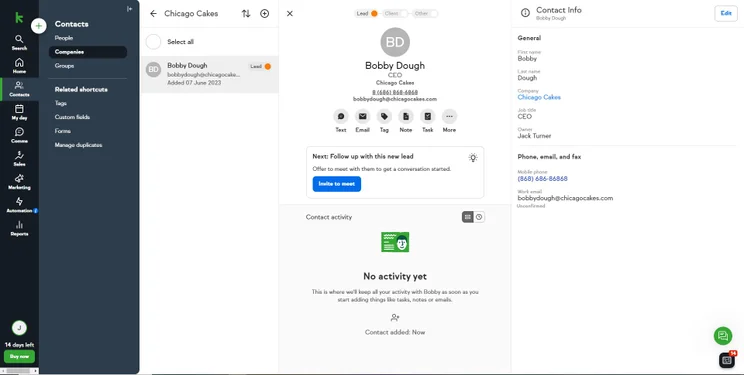Screen dimensions: 744x375
Task: Open Automation in the sidebar
Action: [x=19, y=205]
